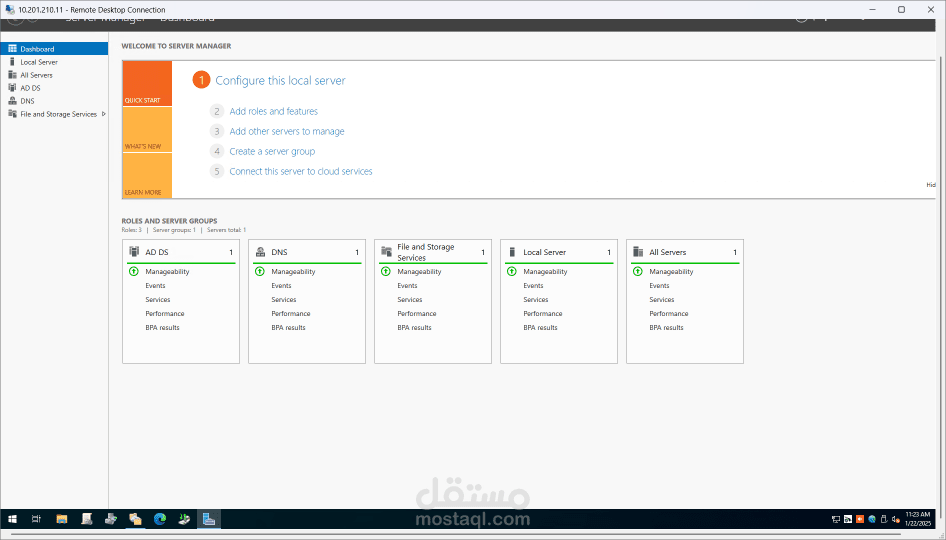This screenshot has height=540, width=946.
Task: Open Services in the Local Server tile
Action: pyautogui.click(x=536, y=300)
